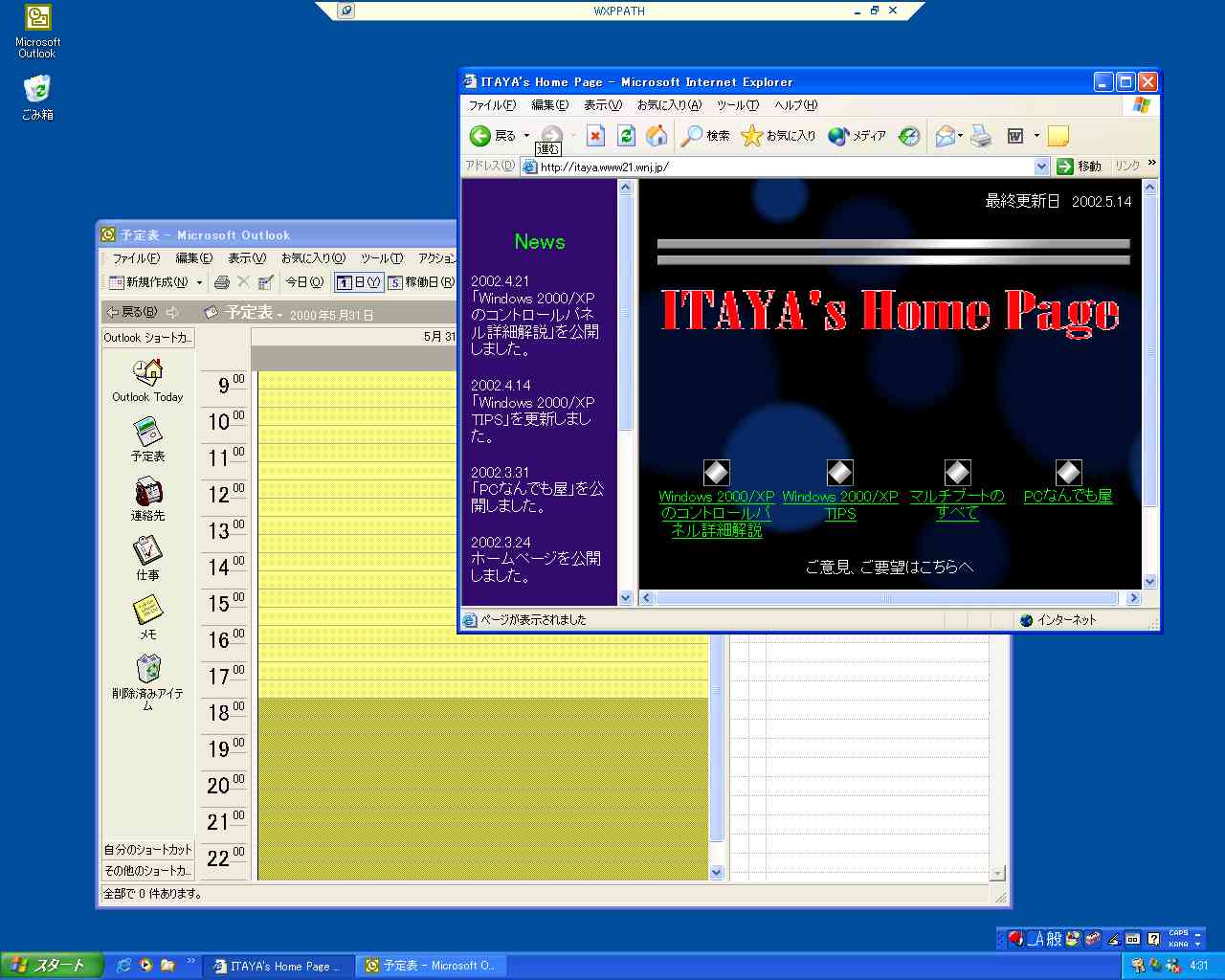Open 編集 menu in Outlook
1225x980 pixels.
coord(193,258)
